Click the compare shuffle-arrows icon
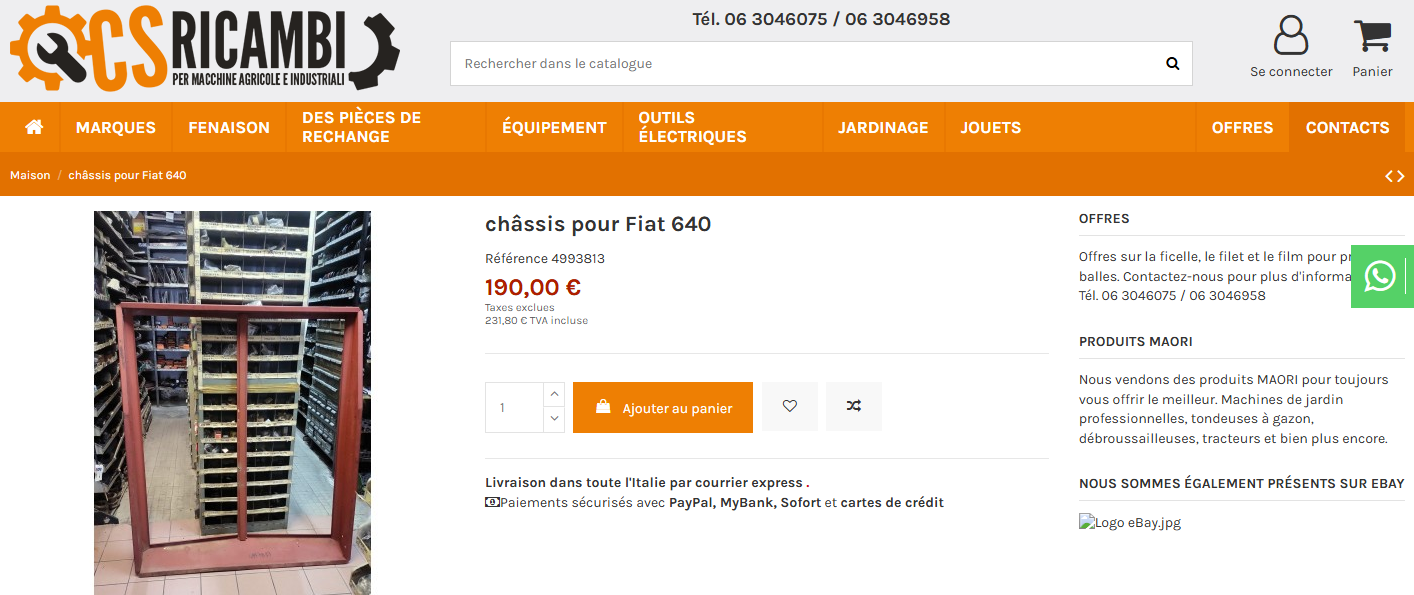Viewport: 1414px width, 595px height. (853, 407)
